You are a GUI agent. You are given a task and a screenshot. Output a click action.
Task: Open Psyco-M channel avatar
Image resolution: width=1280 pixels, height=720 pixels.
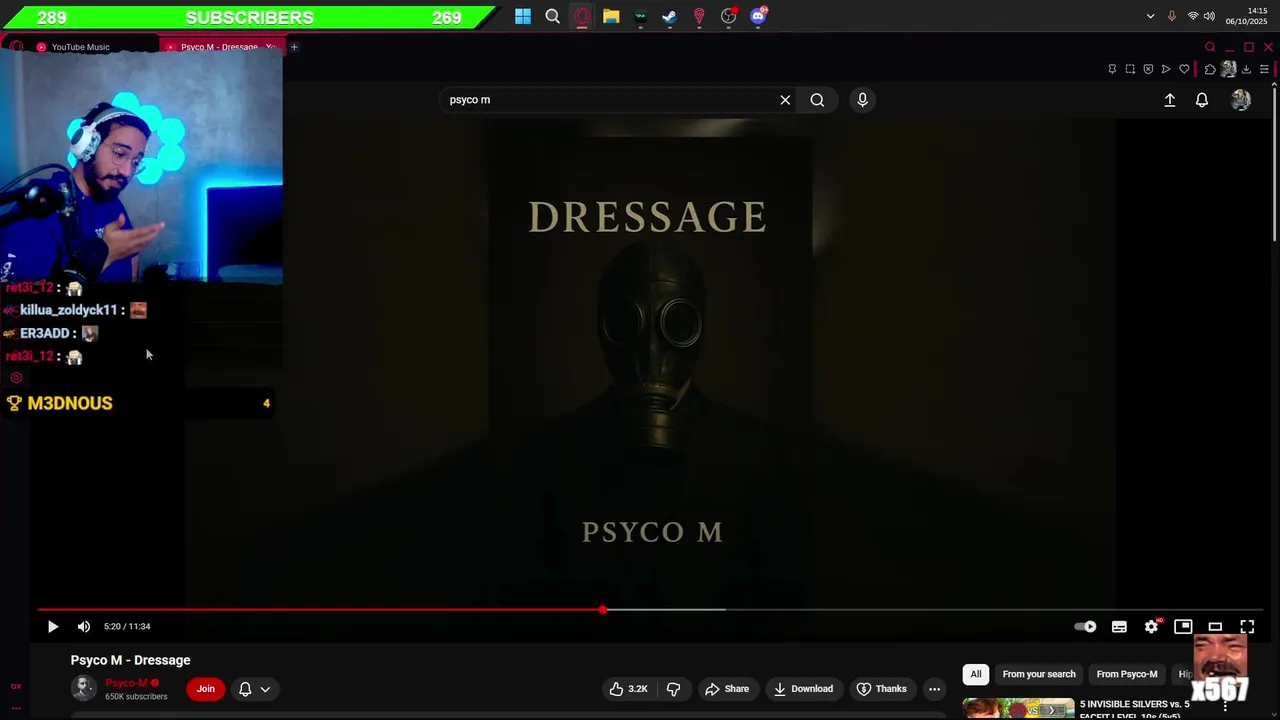(84, 688)
